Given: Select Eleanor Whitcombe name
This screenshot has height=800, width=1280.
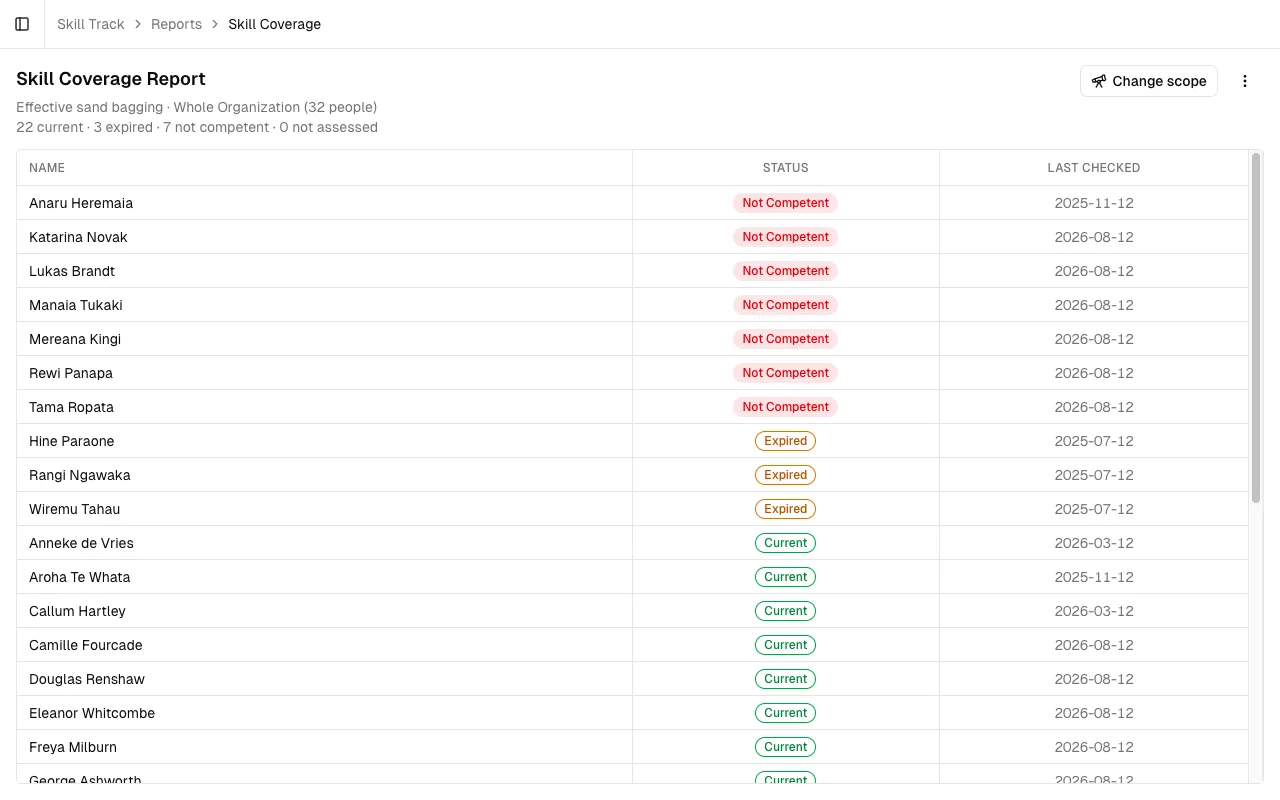Looking at the screenshot, I should pos(92,713).
